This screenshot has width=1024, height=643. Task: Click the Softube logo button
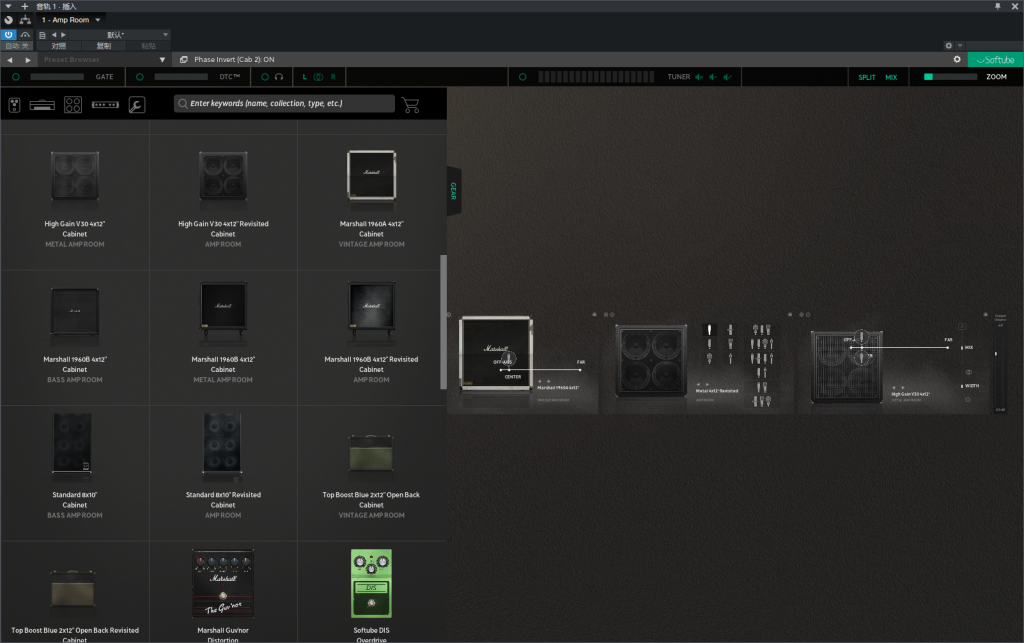click(x=995, y=59)
